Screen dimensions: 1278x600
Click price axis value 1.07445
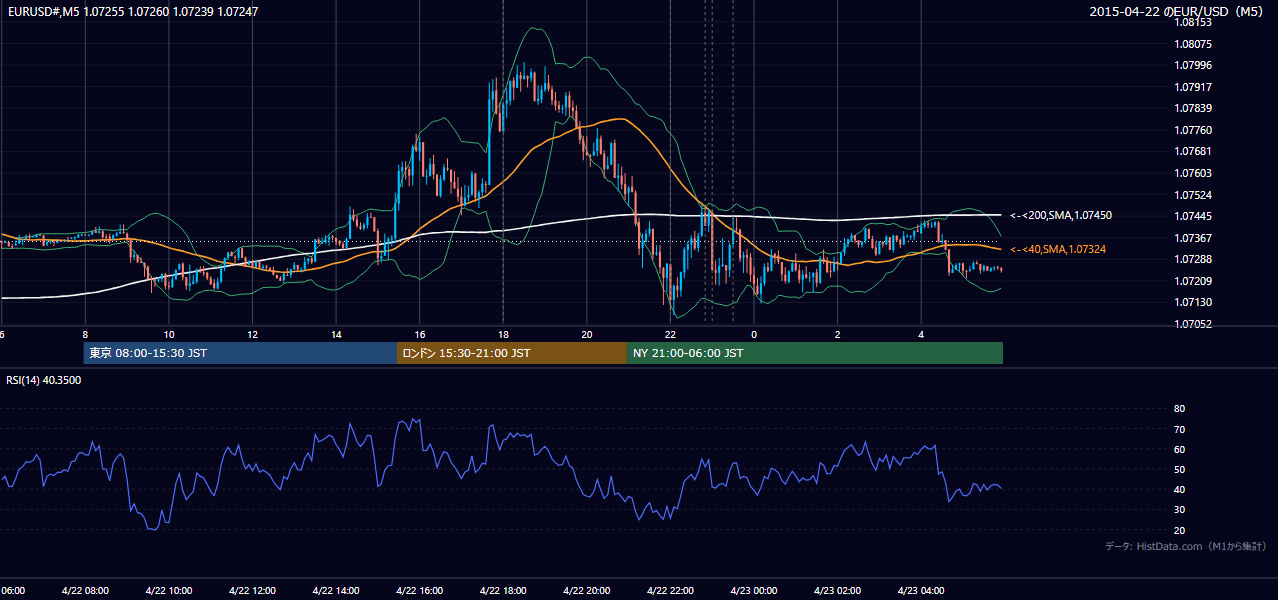[1192, 216]
